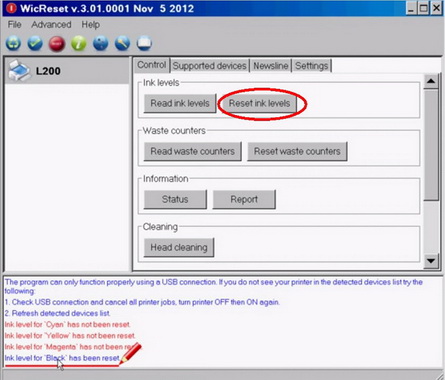Click the log line 'Black has been reset'
This screenshot has width=445, height=380.
62,358
